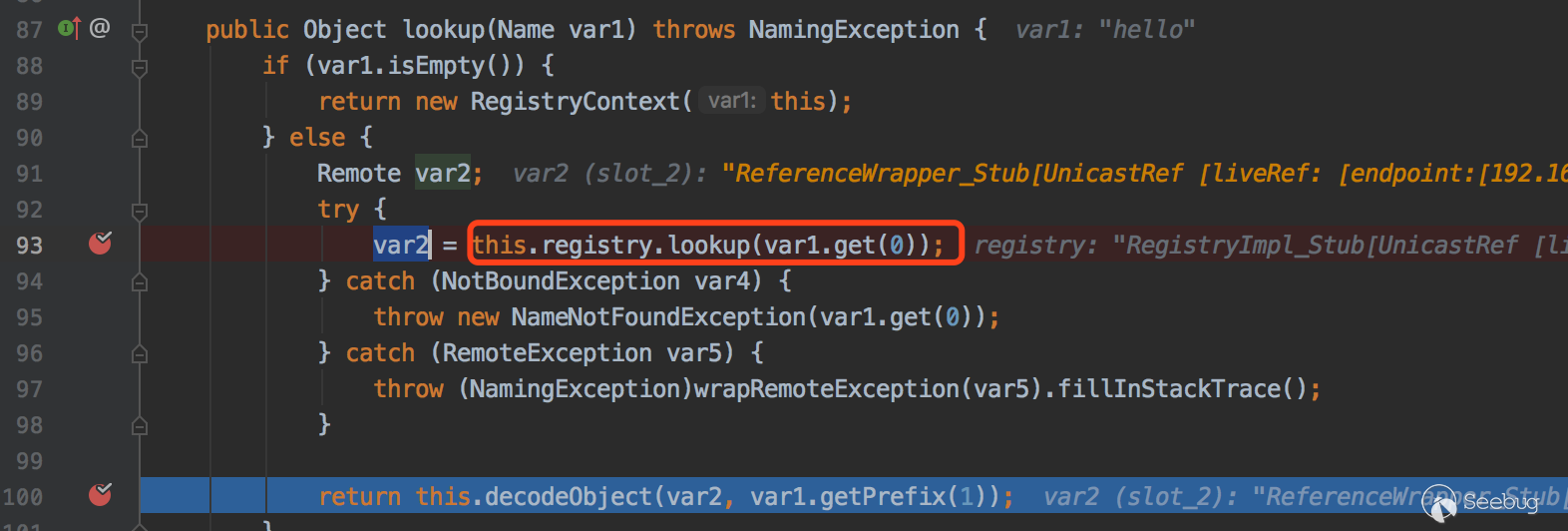This screenshot has height=531, width=1568.
Task: Collapse the lookup method fold on line 87
Action: pyautogui.click(x=140, y=31)
